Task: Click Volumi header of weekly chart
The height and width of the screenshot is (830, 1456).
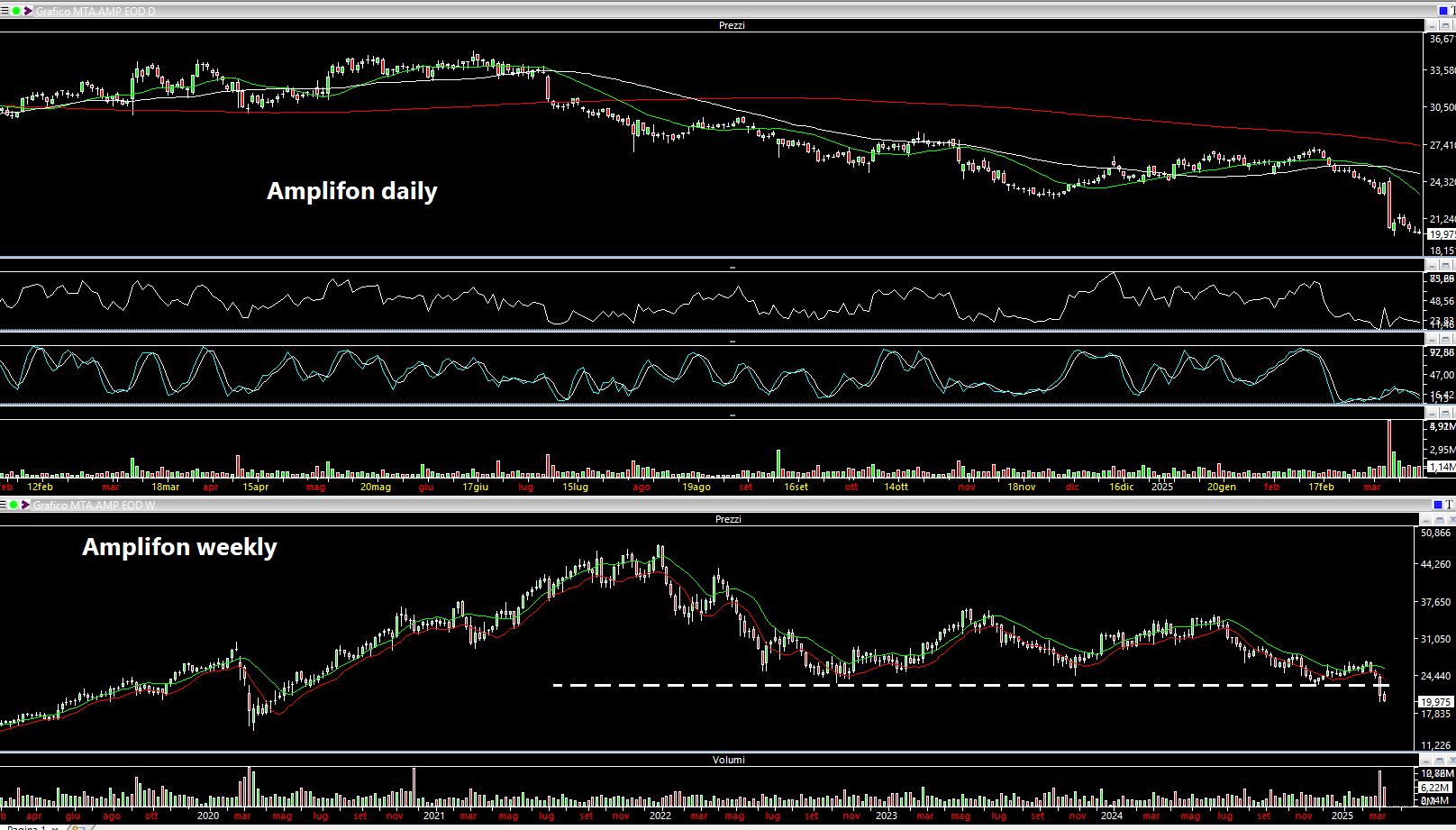Action: (x=728, y=760)
